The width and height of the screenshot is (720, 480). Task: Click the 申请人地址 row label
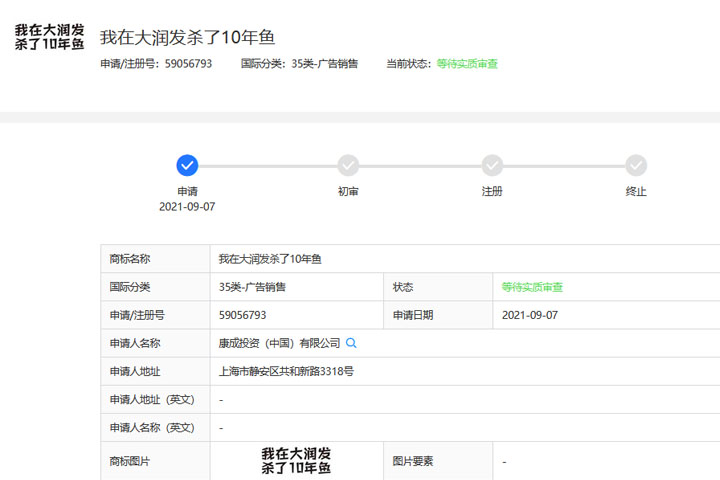[x=135, y=371]
